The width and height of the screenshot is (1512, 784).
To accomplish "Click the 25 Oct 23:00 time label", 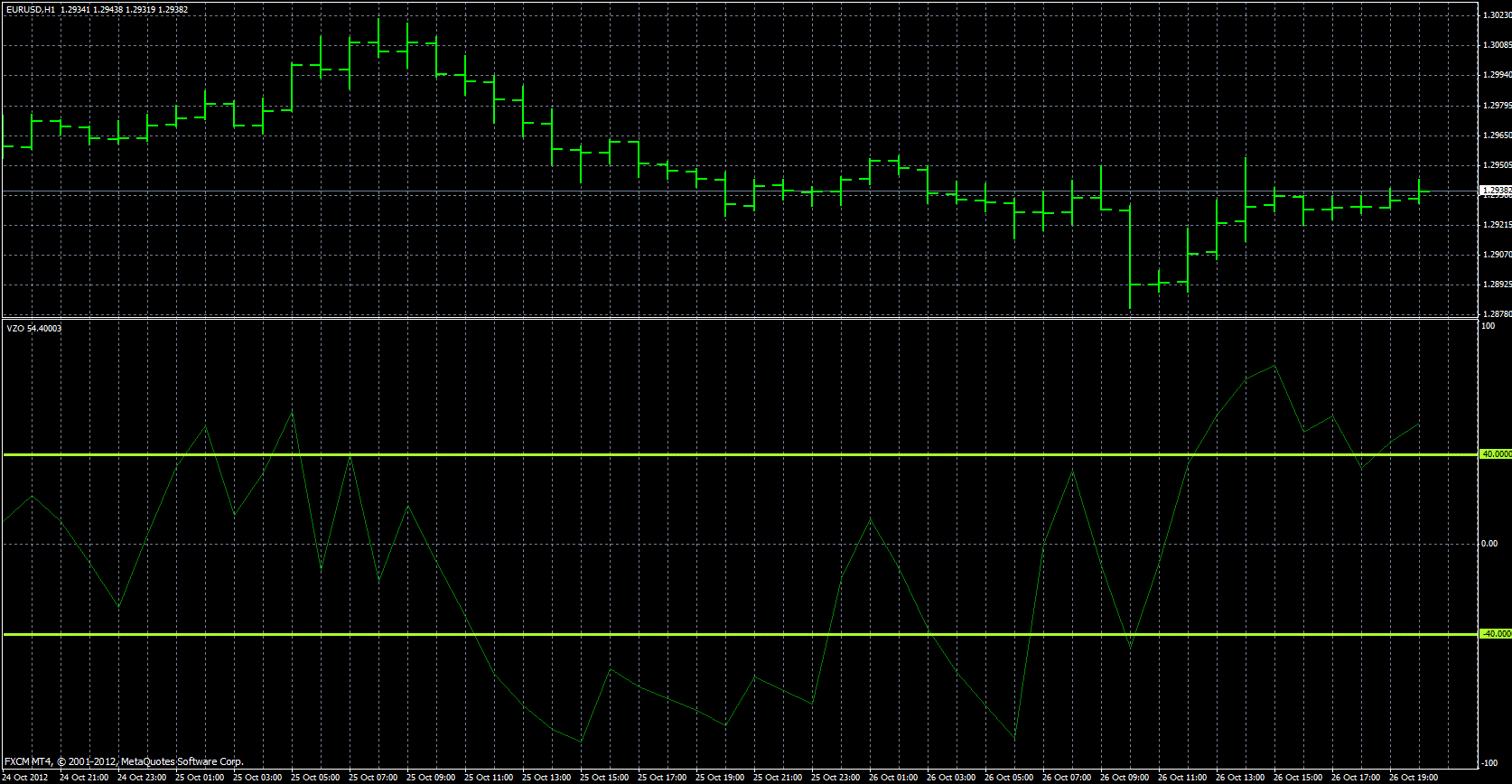I will coord(835,778).
